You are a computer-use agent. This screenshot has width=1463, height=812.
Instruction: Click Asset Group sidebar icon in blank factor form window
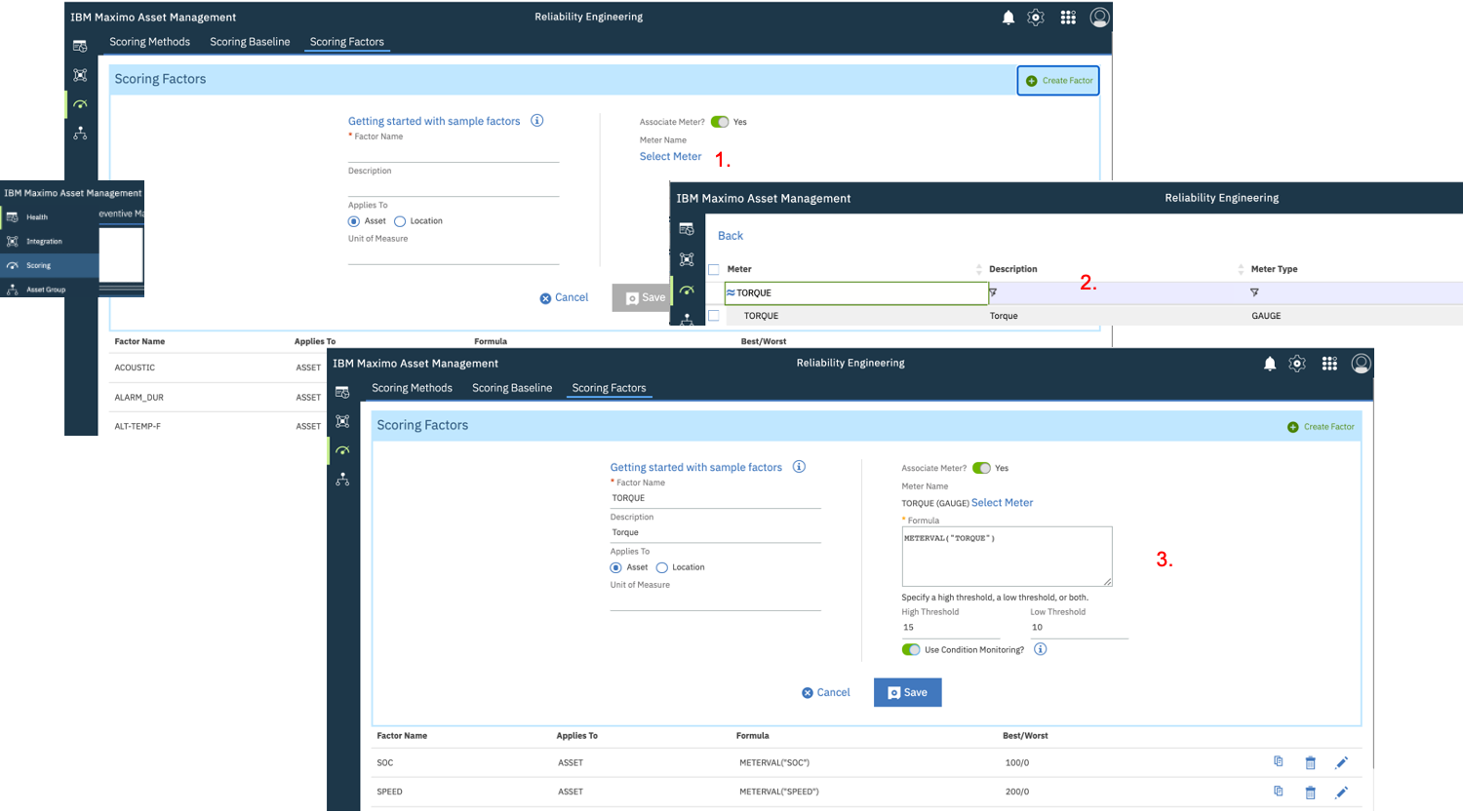80,133
